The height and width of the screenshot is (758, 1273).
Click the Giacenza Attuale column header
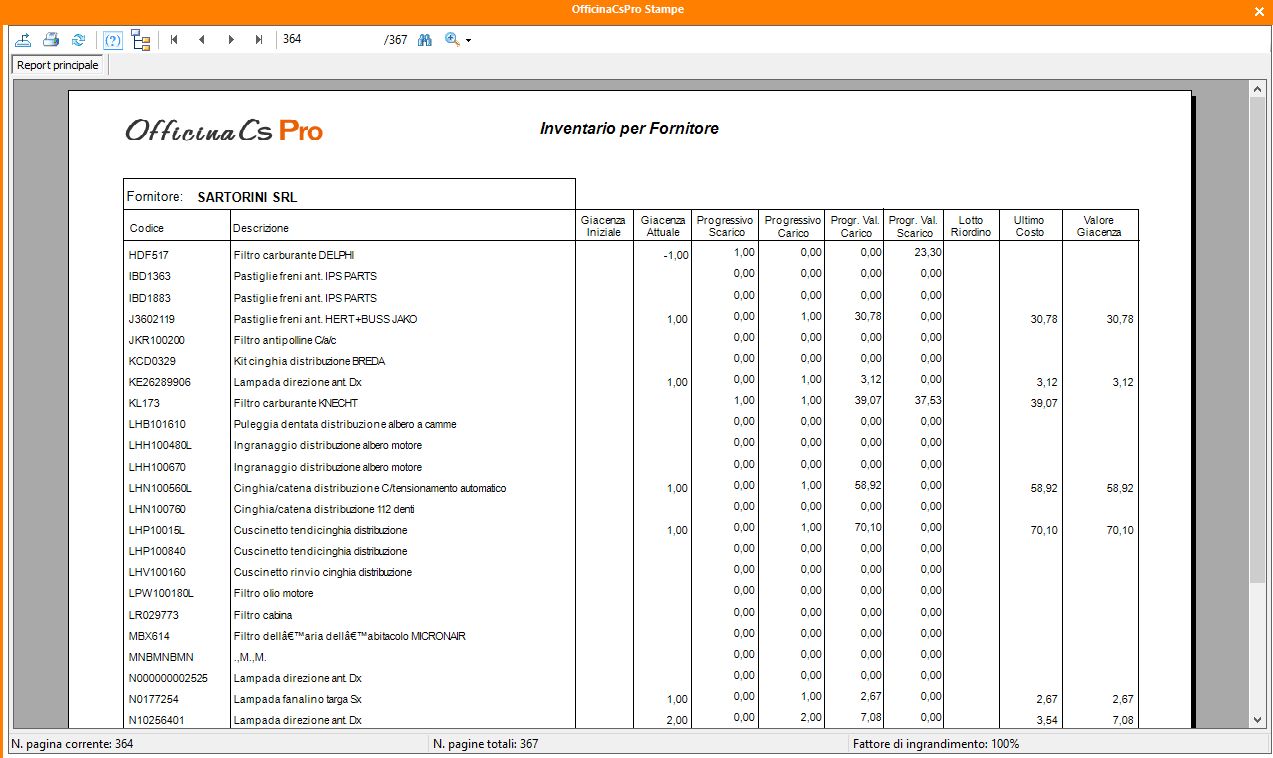663,226
